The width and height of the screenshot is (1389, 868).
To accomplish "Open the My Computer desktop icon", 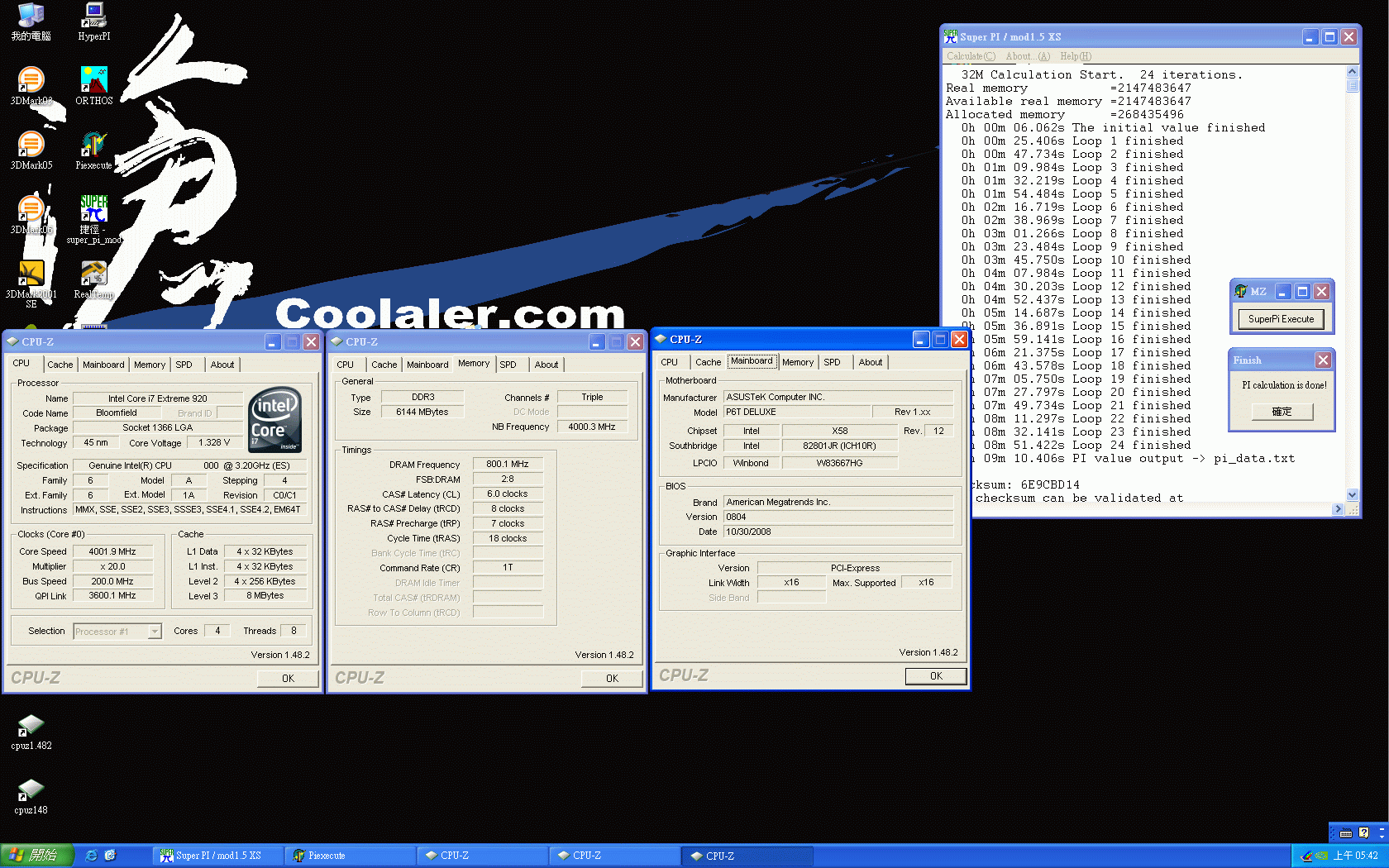I will click(31, 22).
